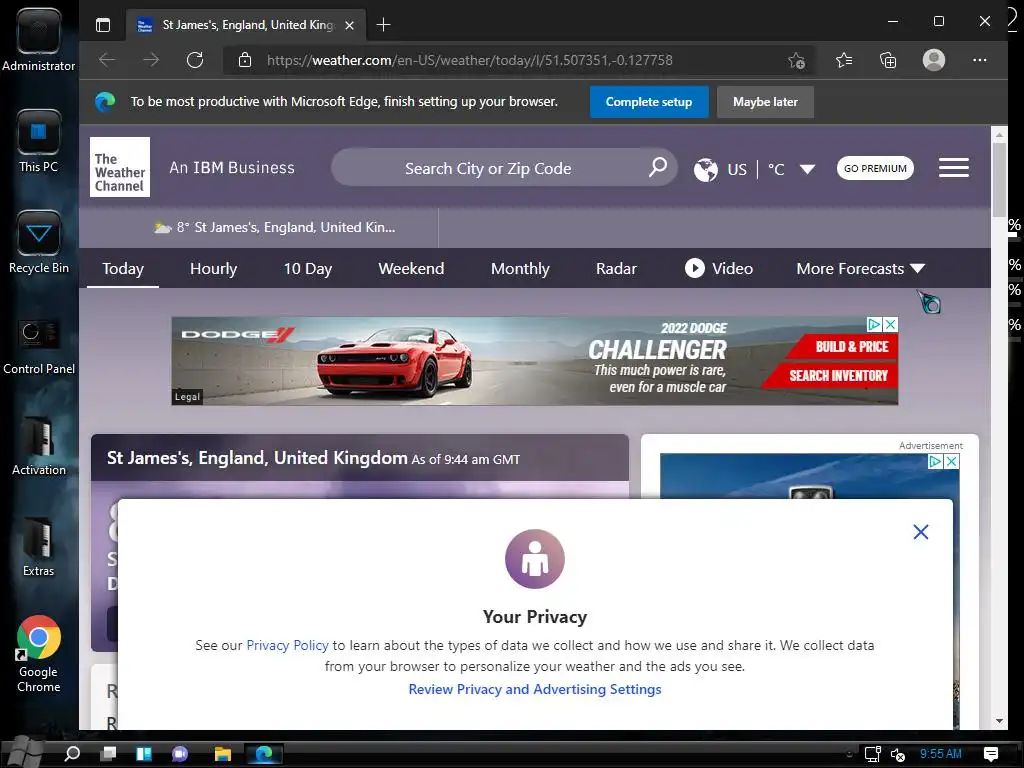Open AdChoices info on Dodge banner
The image size is (1024, 768).
[x=874, y=325]
